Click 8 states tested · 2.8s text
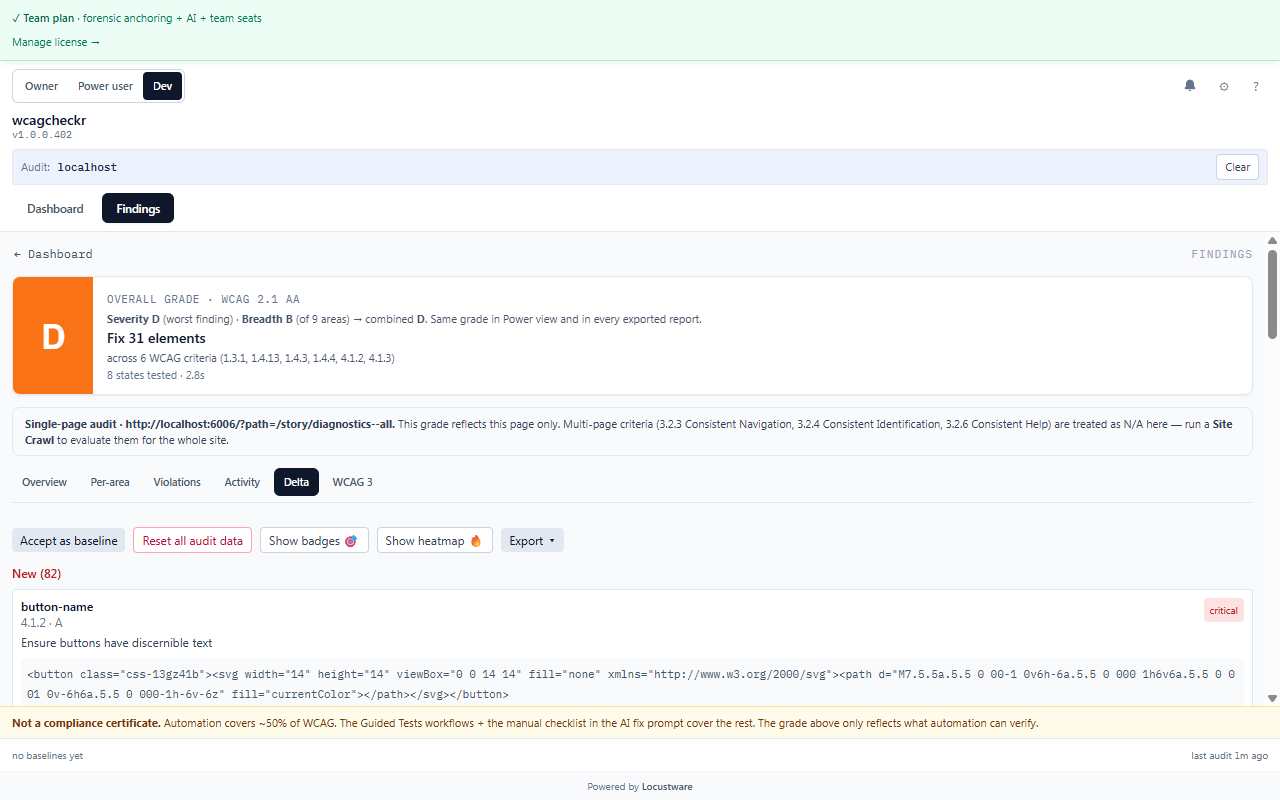The height and width of the screenshot is (800, 1280). coord(156,375)
